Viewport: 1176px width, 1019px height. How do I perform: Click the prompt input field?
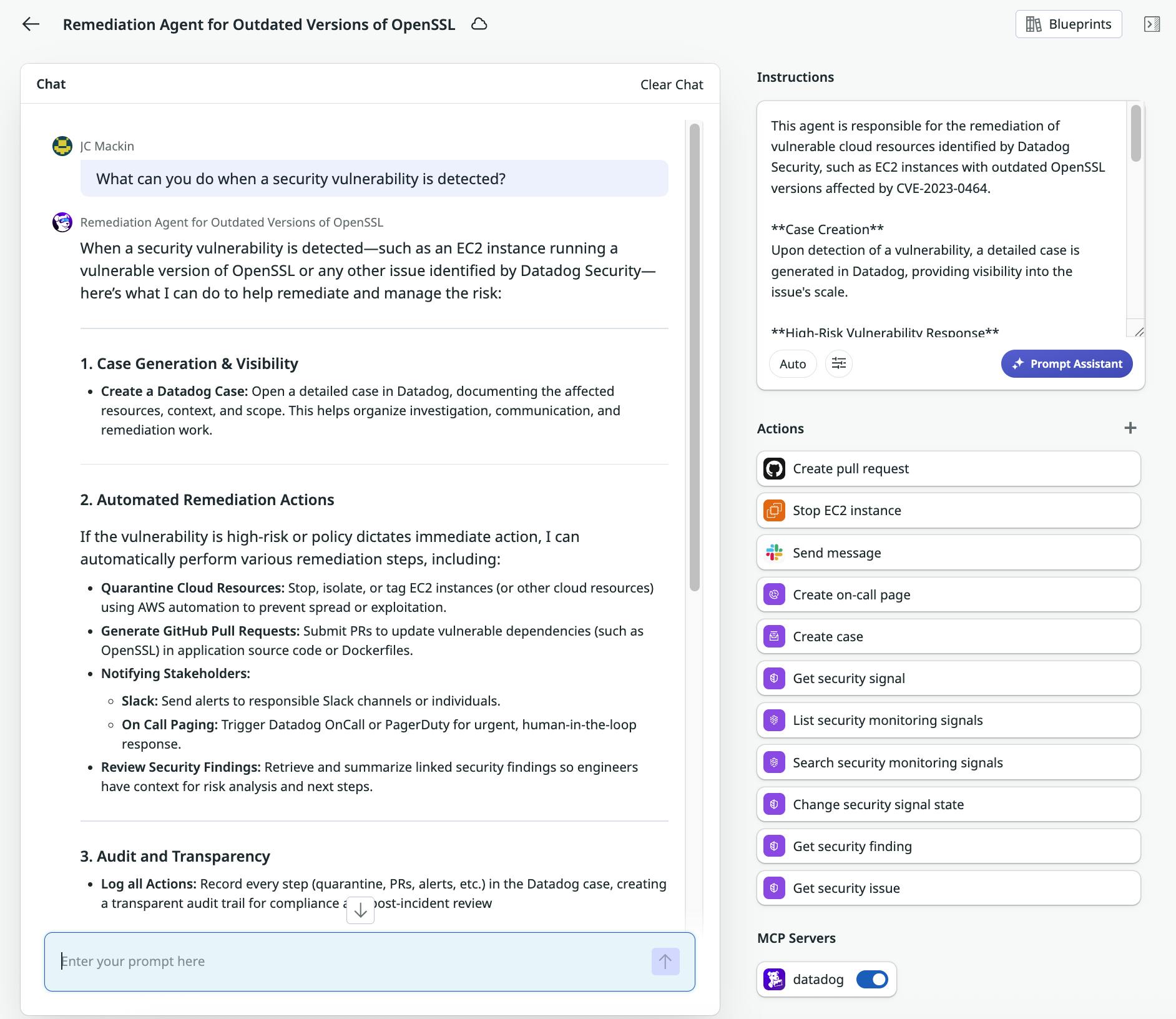312,962
